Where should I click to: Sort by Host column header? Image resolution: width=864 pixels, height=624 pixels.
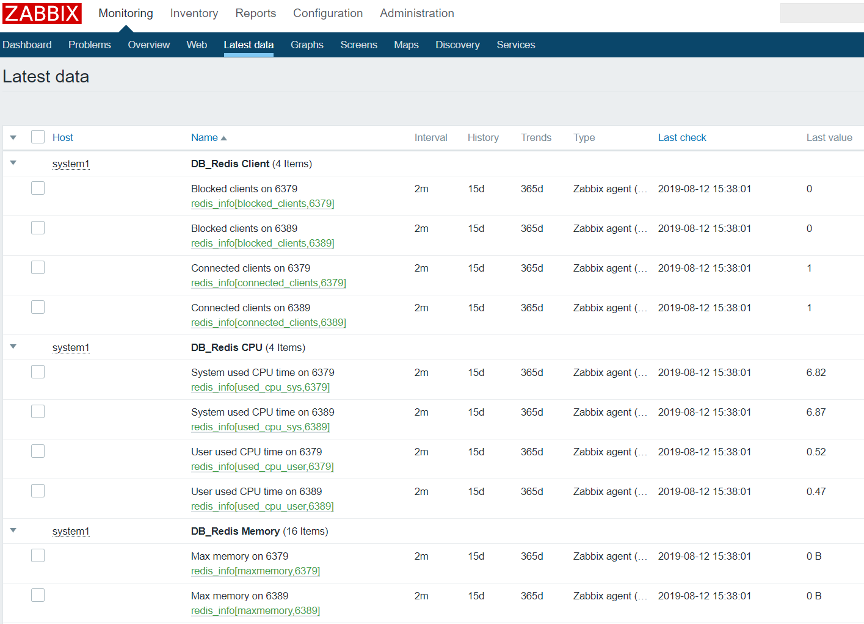pyautogui.click(x=63, y=137)
